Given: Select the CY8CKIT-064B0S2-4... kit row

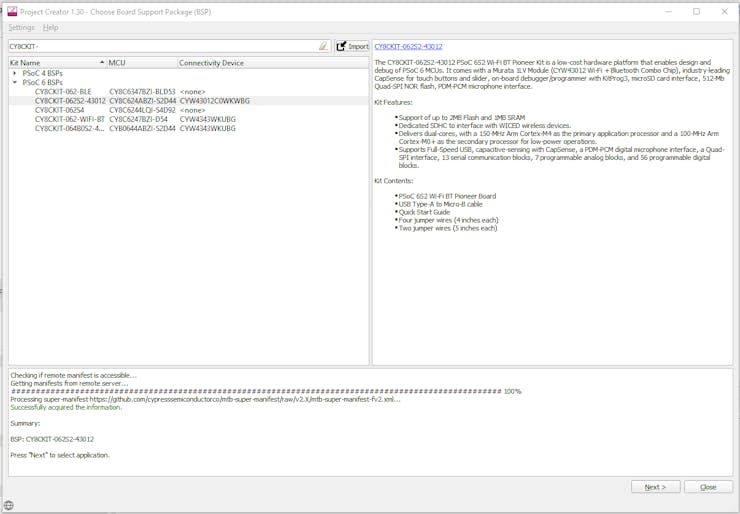Looking at the screenshot, I should (189, 128).
